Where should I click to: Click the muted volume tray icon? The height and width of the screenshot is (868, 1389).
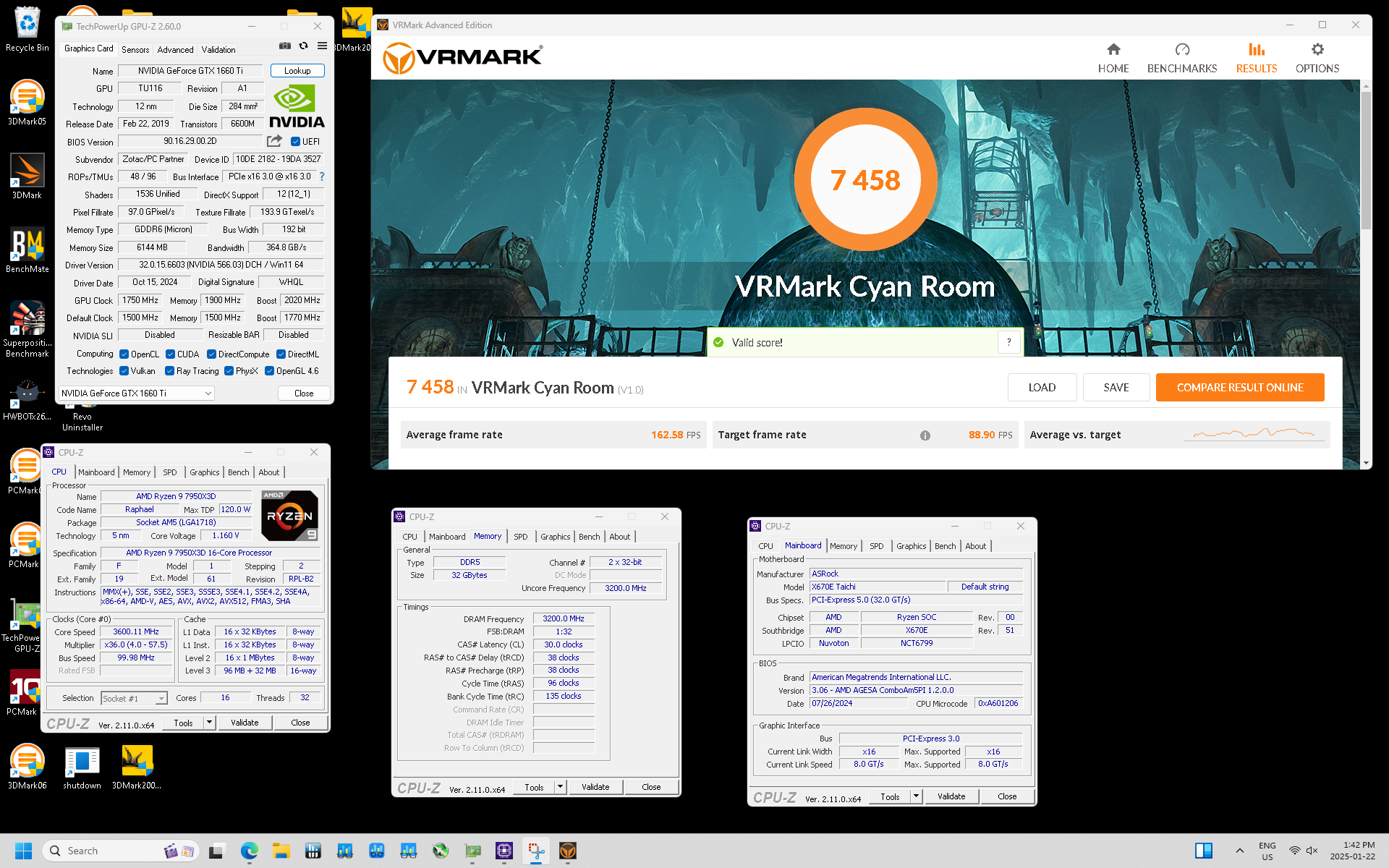click(1312, 851)
